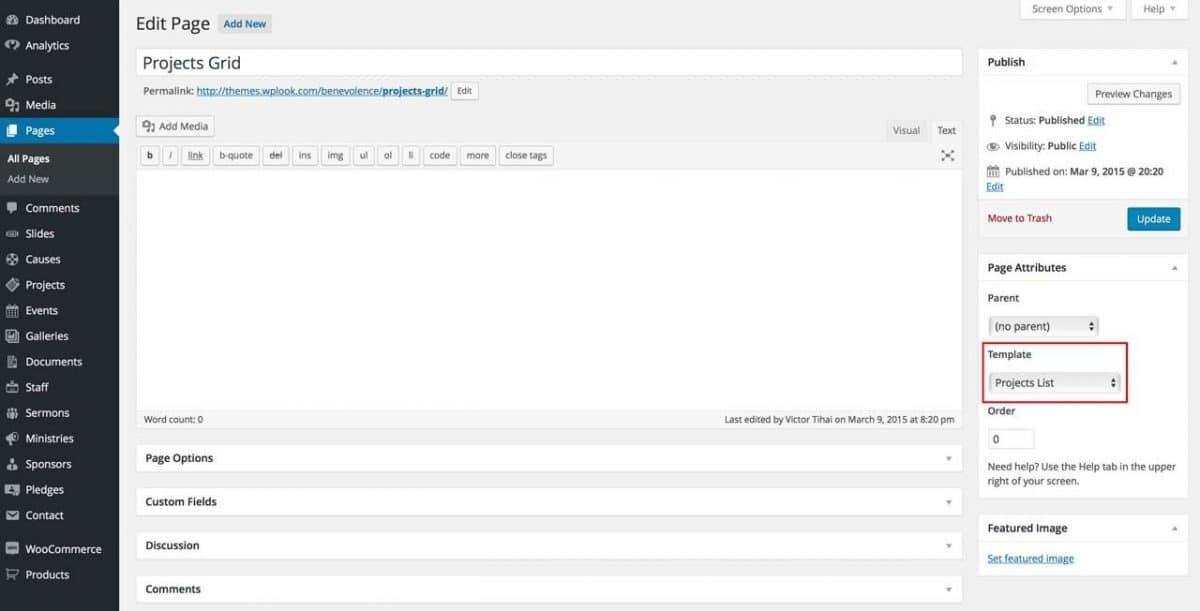1200x611 pixels.
Task: Collapse the Featured Image box arrow
Action: (x=1173, y=528)
